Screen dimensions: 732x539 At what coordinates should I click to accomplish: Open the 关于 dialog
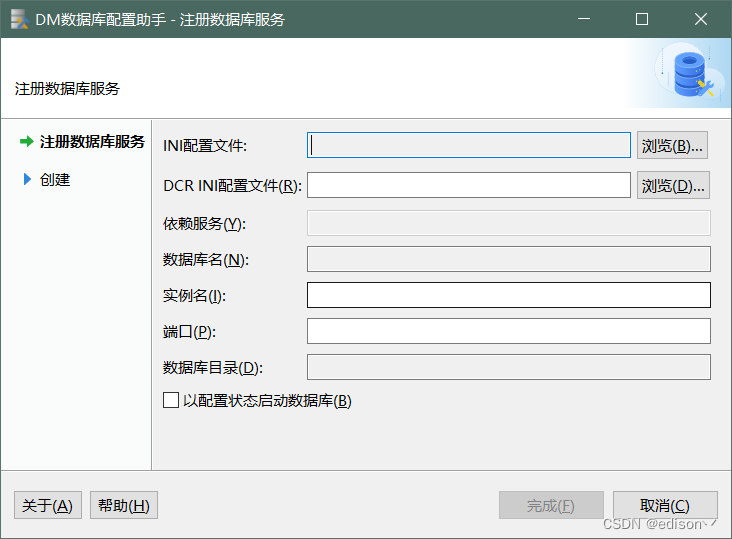(x=48, y=505)
